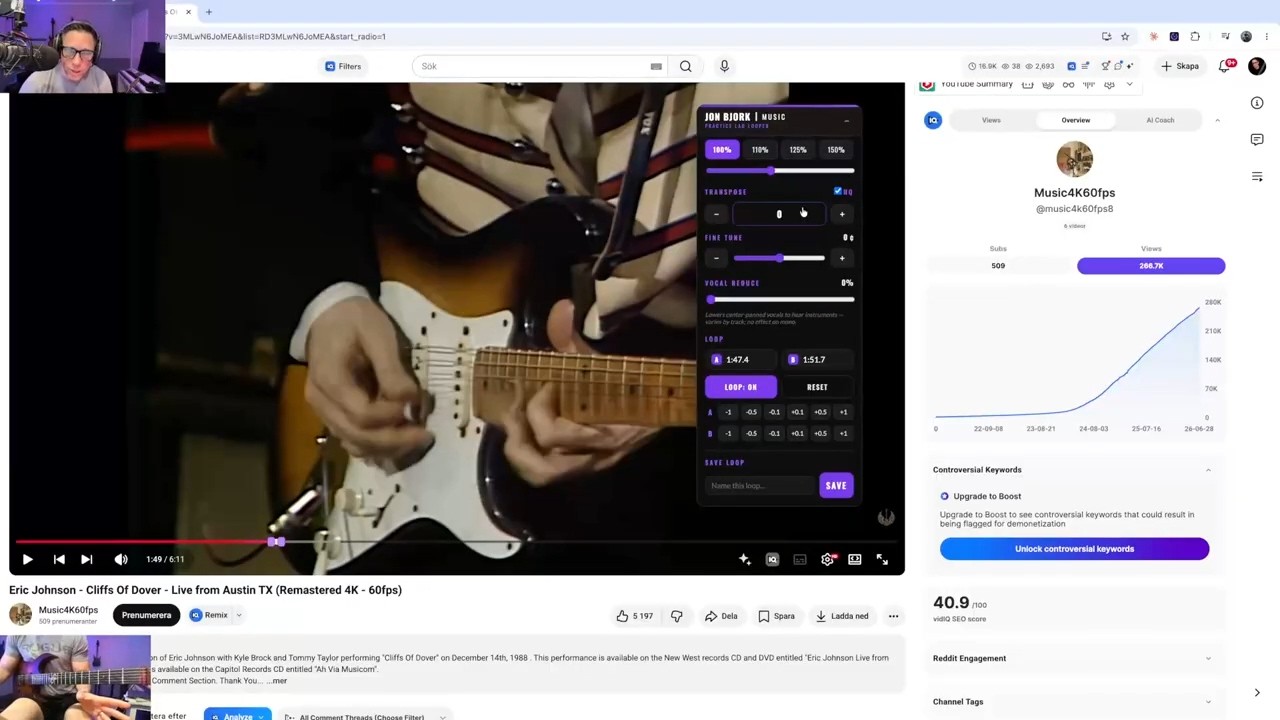Click the Prenumerera subscribe button
This screenshot has height=720, width=1280.
pyautogui.click(x=147, y=615)
